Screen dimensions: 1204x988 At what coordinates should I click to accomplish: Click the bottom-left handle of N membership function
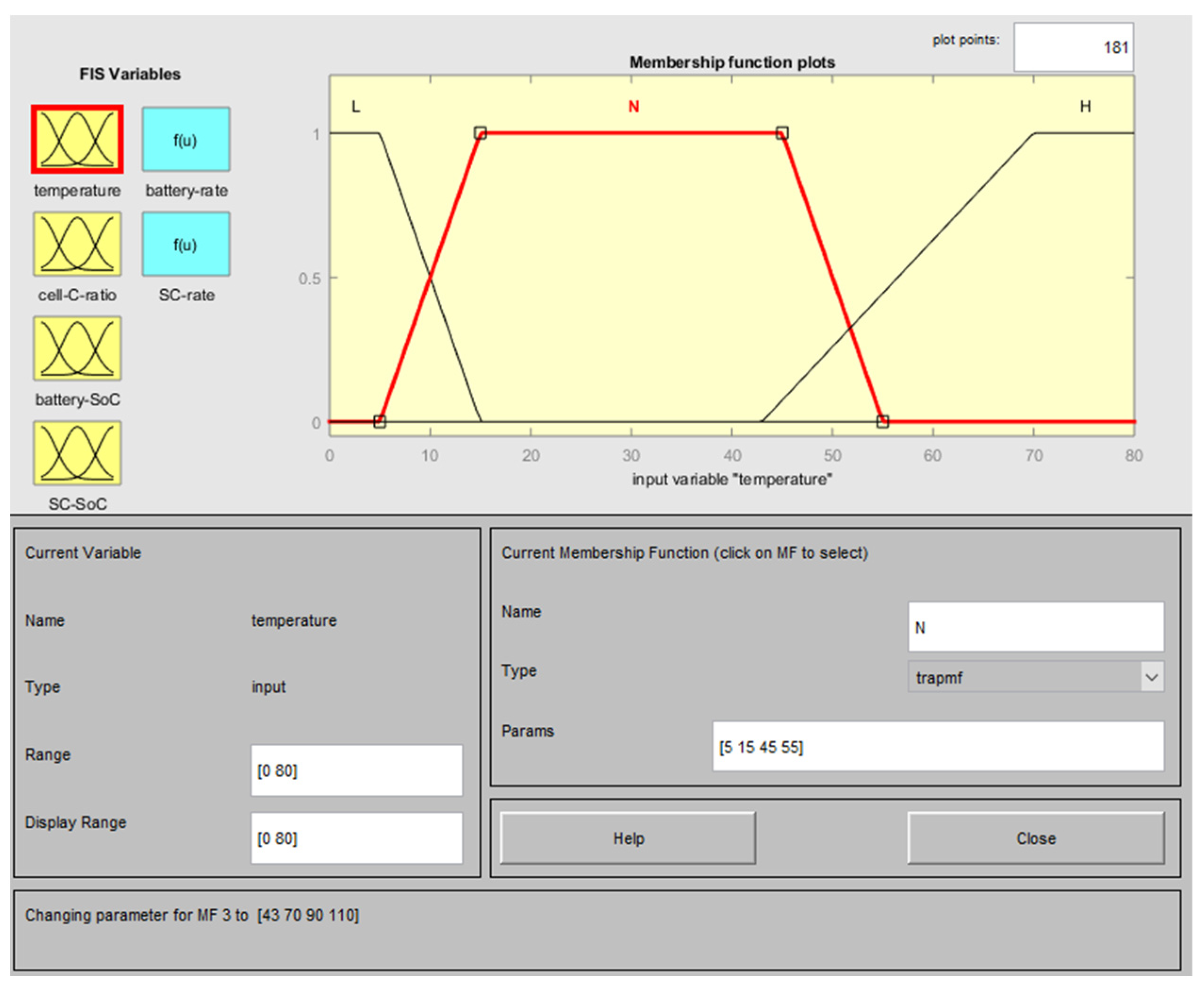point(379,422)
